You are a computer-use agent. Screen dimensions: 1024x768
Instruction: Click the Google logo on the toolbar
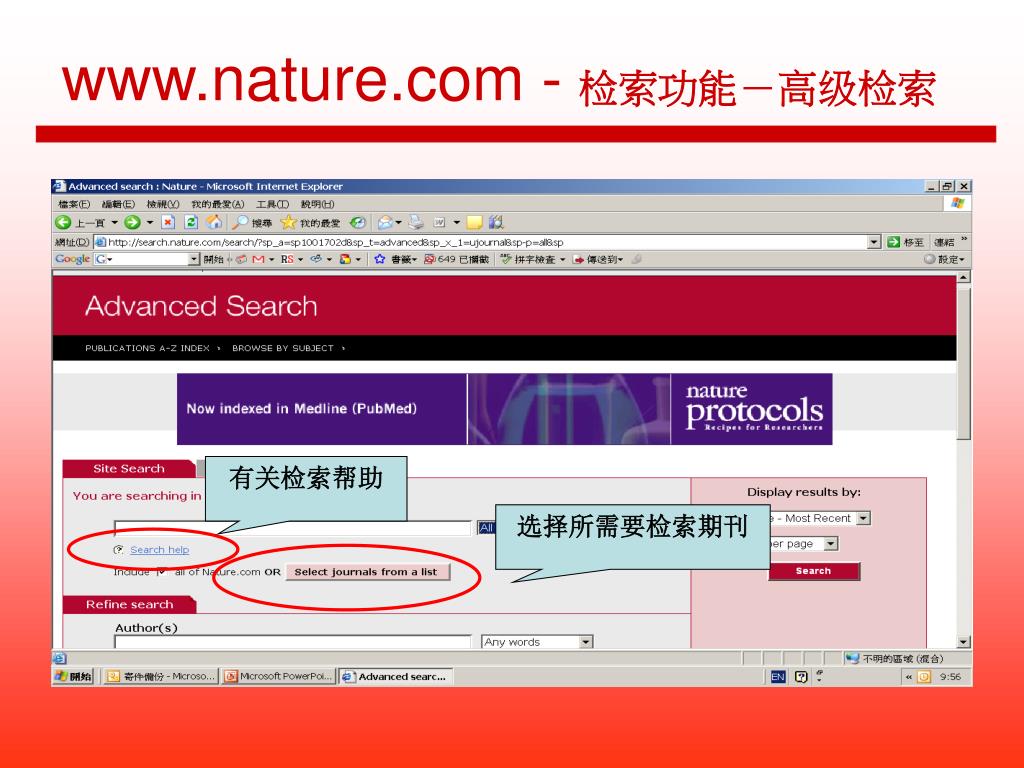72,259
